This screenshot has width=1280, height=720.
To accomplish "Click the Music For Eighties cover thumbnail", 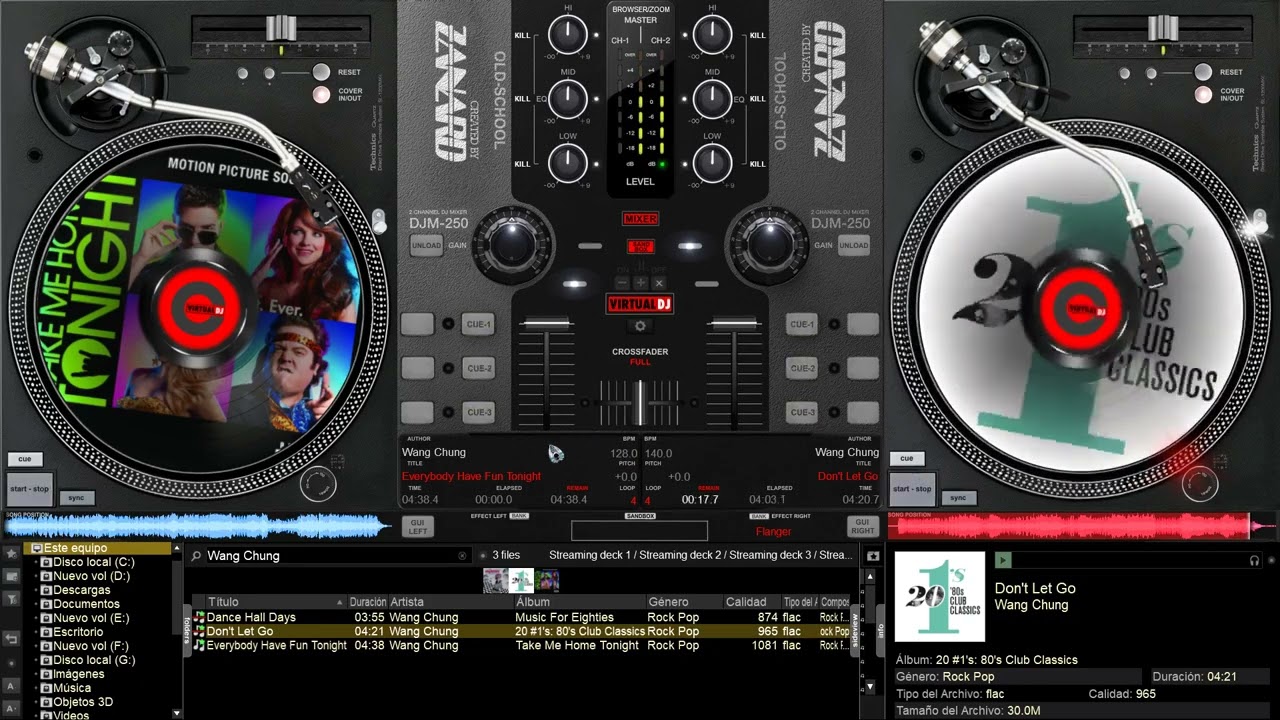I will click(x=496, y=580).
